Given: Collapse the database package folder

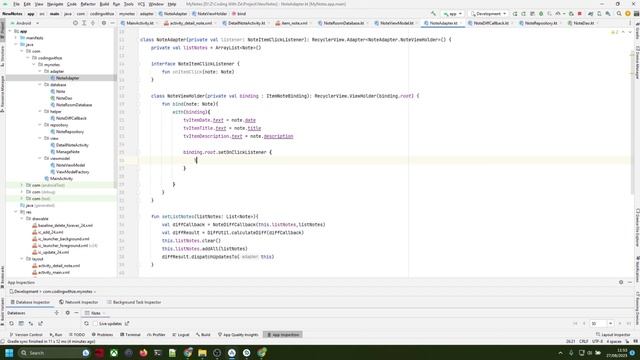Looking at the screenshot, I should (x=40, y=84).
